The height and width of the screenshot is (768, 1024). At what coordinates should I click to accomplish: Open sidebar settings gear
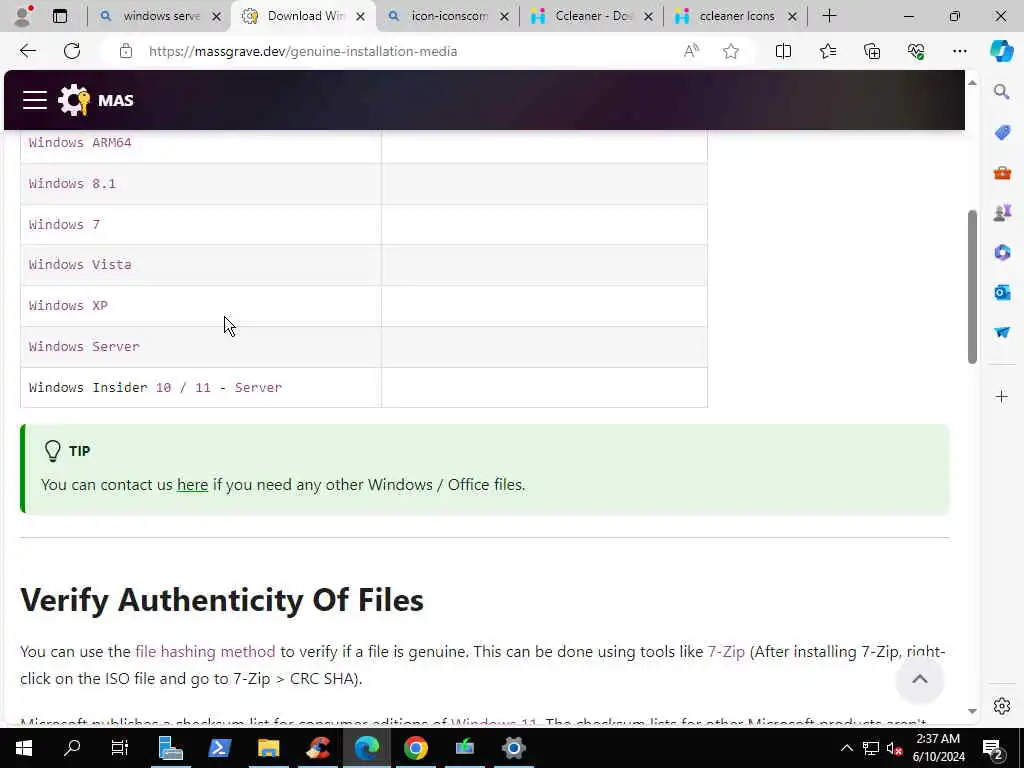coord(1002,706)
